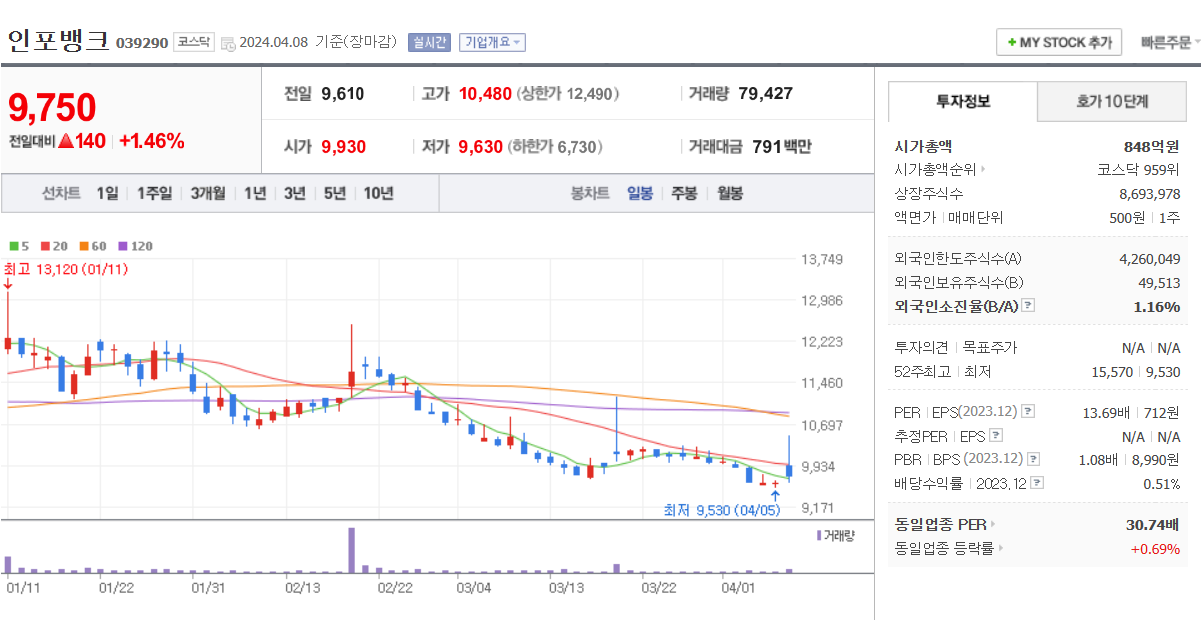Click the 최고 13,120 (01/11) chart marker

point(66,269)
